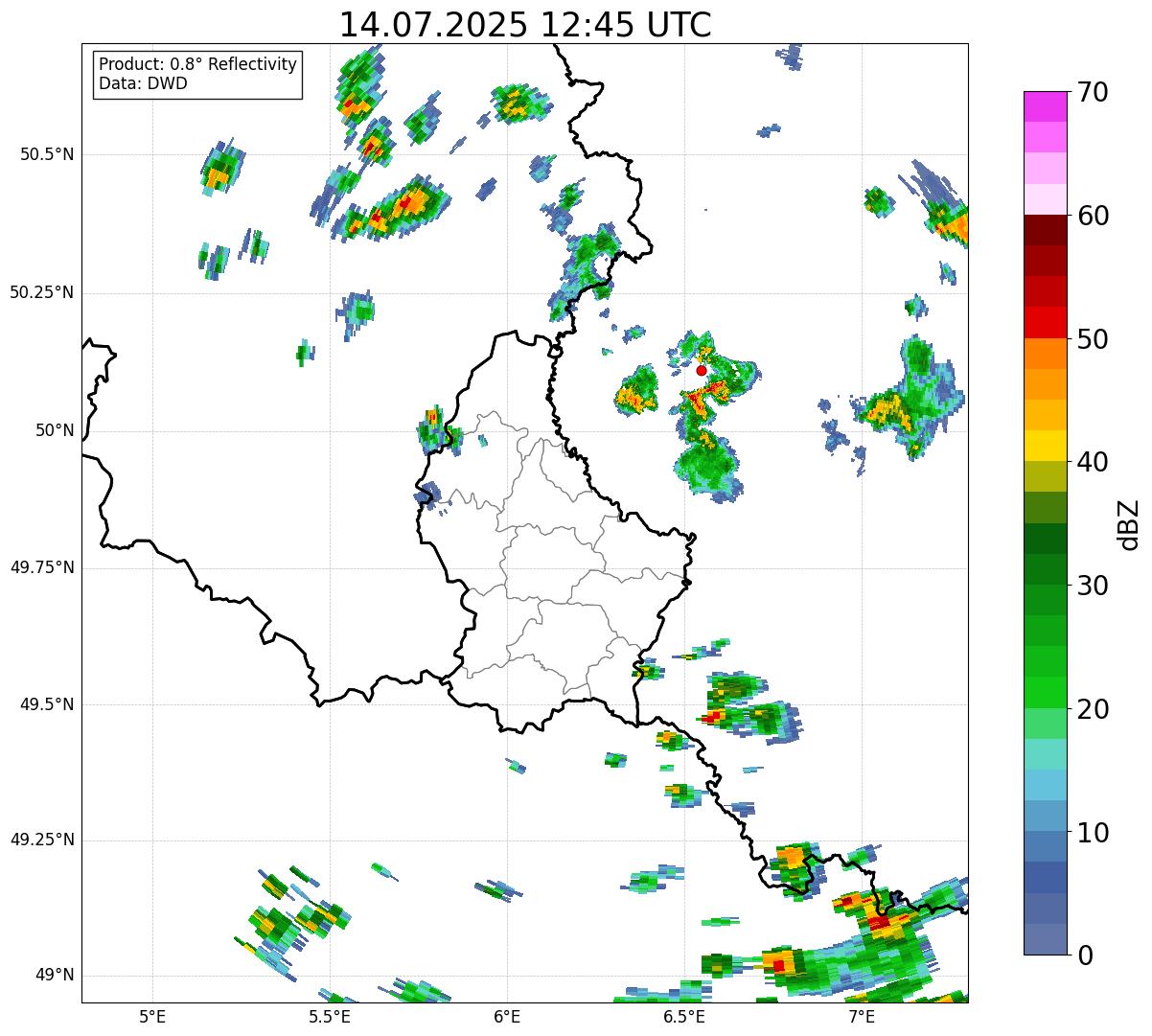
Task: Click the 7°E longitude label
Action: pos(862,1017)
